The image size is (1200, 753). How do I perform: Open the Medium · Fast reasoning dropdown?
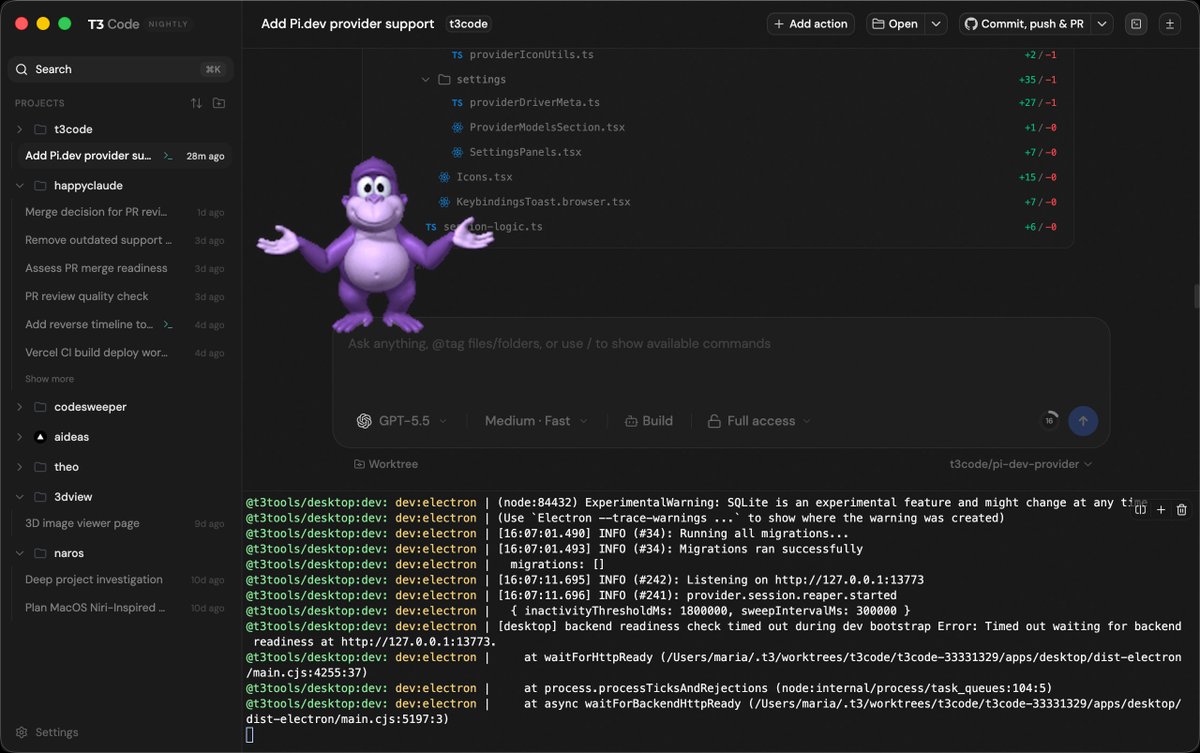[x=536, y=421]
